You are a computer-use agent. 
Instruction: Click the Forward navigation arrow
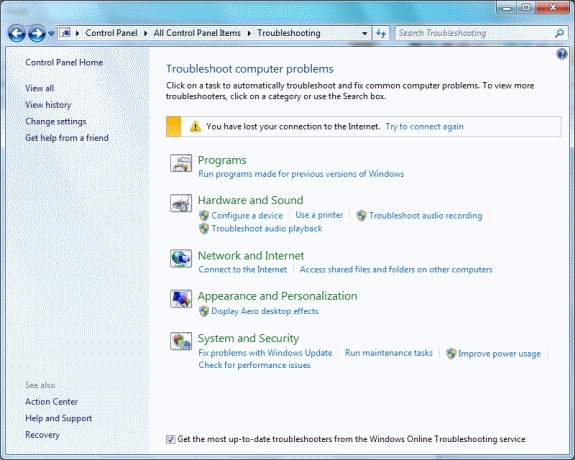(x=37, y=34)
